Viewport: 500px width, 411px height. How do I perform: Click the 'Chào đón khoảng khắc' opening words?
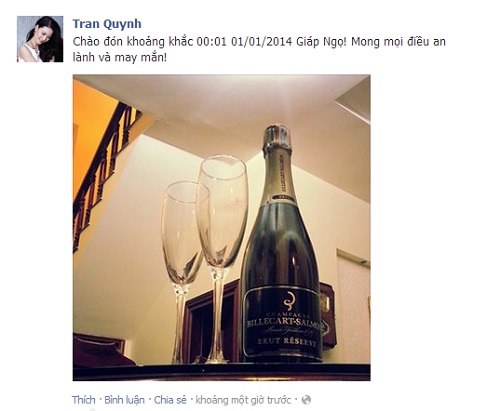pos(133,42)
